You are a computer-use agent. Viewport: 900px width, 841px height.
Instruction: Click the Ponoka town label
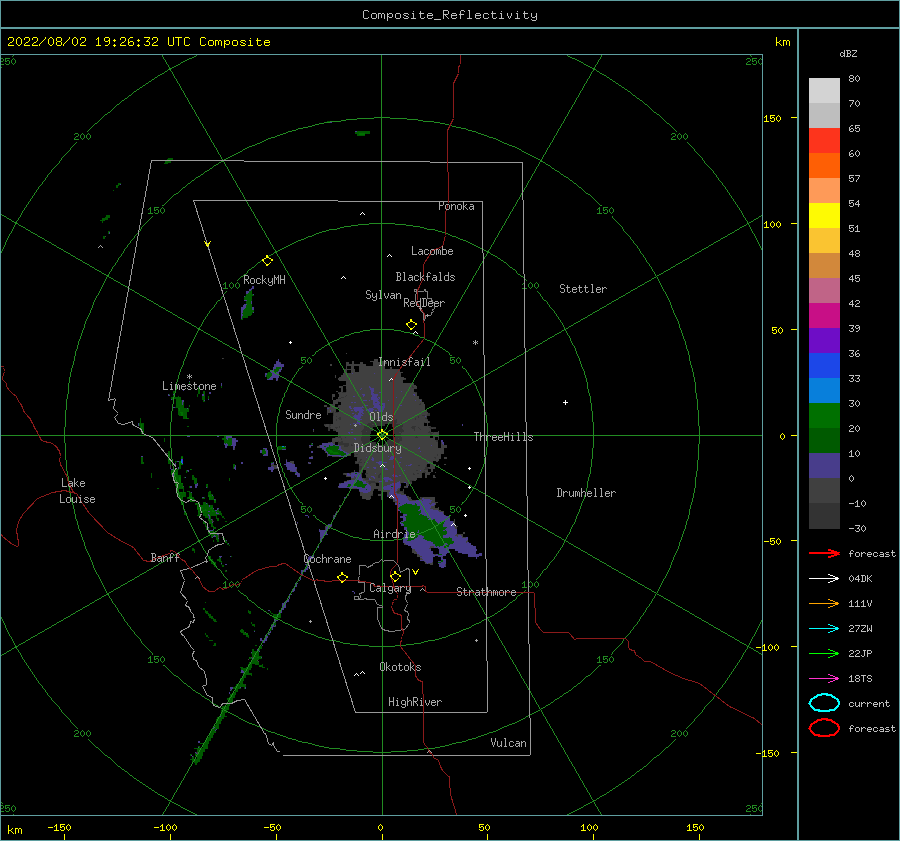click(x=456, y=206)
